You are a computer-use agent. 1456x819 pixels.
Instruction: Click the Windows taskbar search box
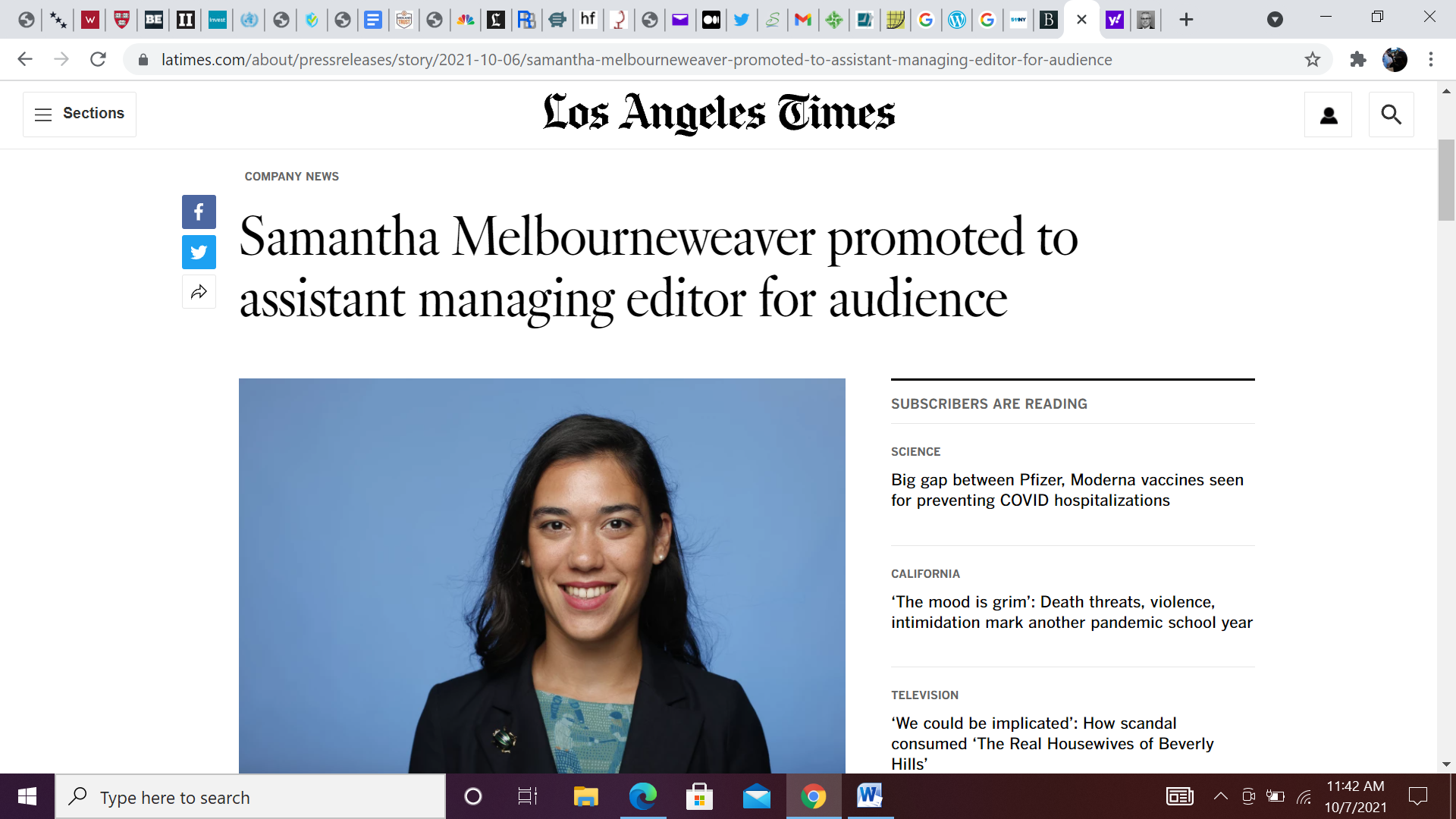point(250,797)
